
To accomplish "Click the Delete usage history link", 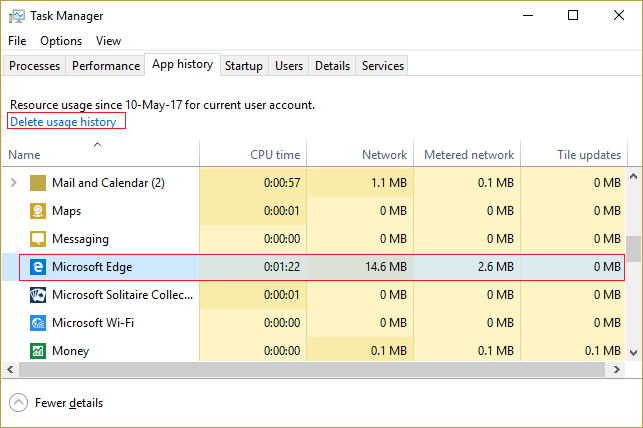I will tap(63, 122).
